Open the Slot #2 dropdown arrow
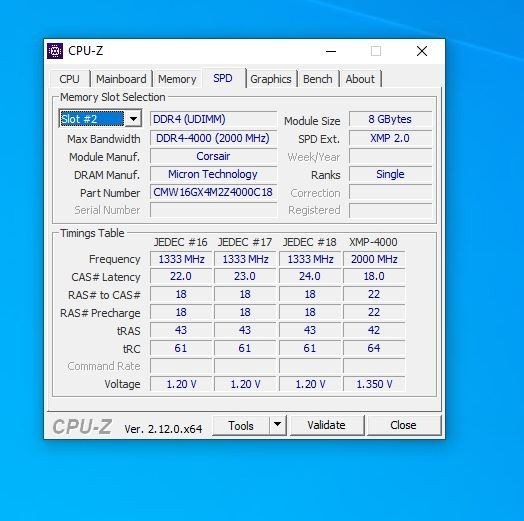The width and height of the screenshot is (524, 521). 133,119
